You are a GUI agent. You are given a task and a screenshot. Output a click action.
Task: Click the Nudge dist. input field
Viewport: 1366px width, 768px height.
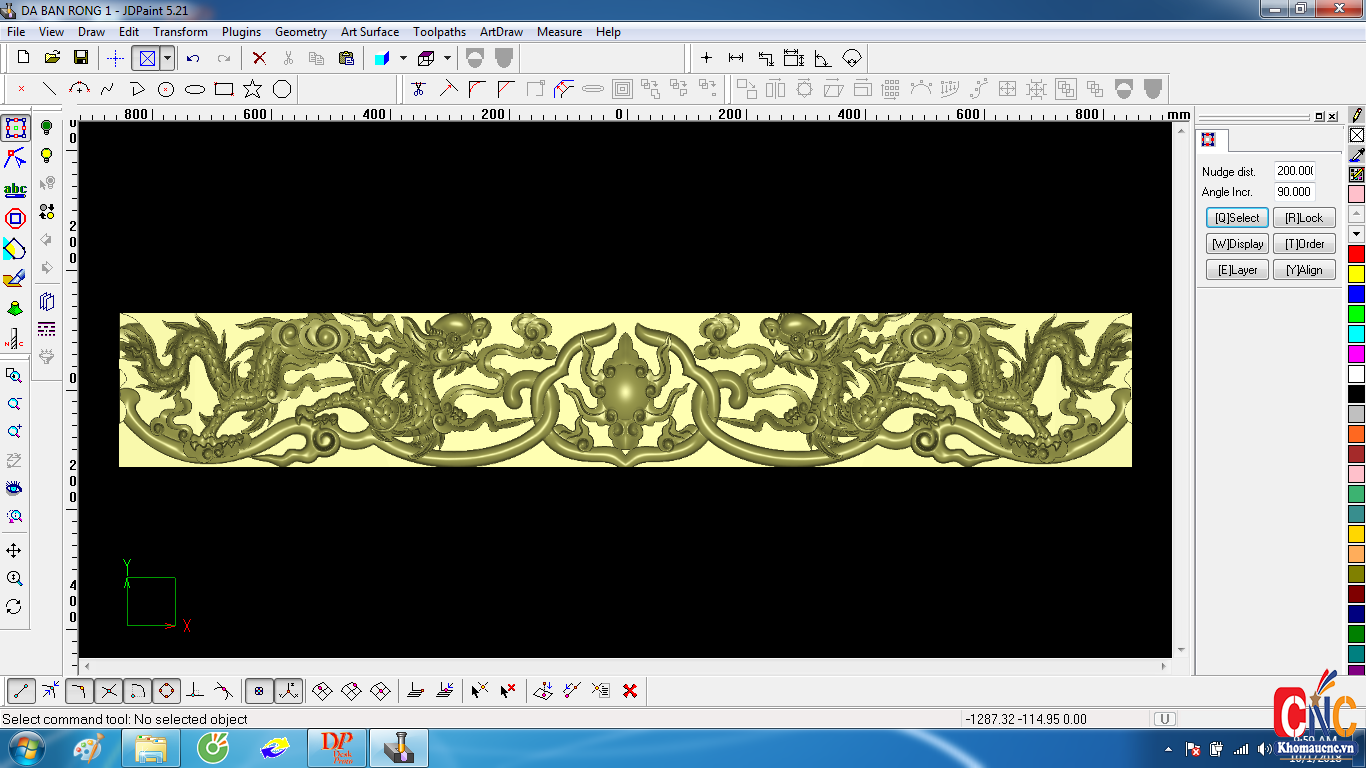[x=1294, y=171]
